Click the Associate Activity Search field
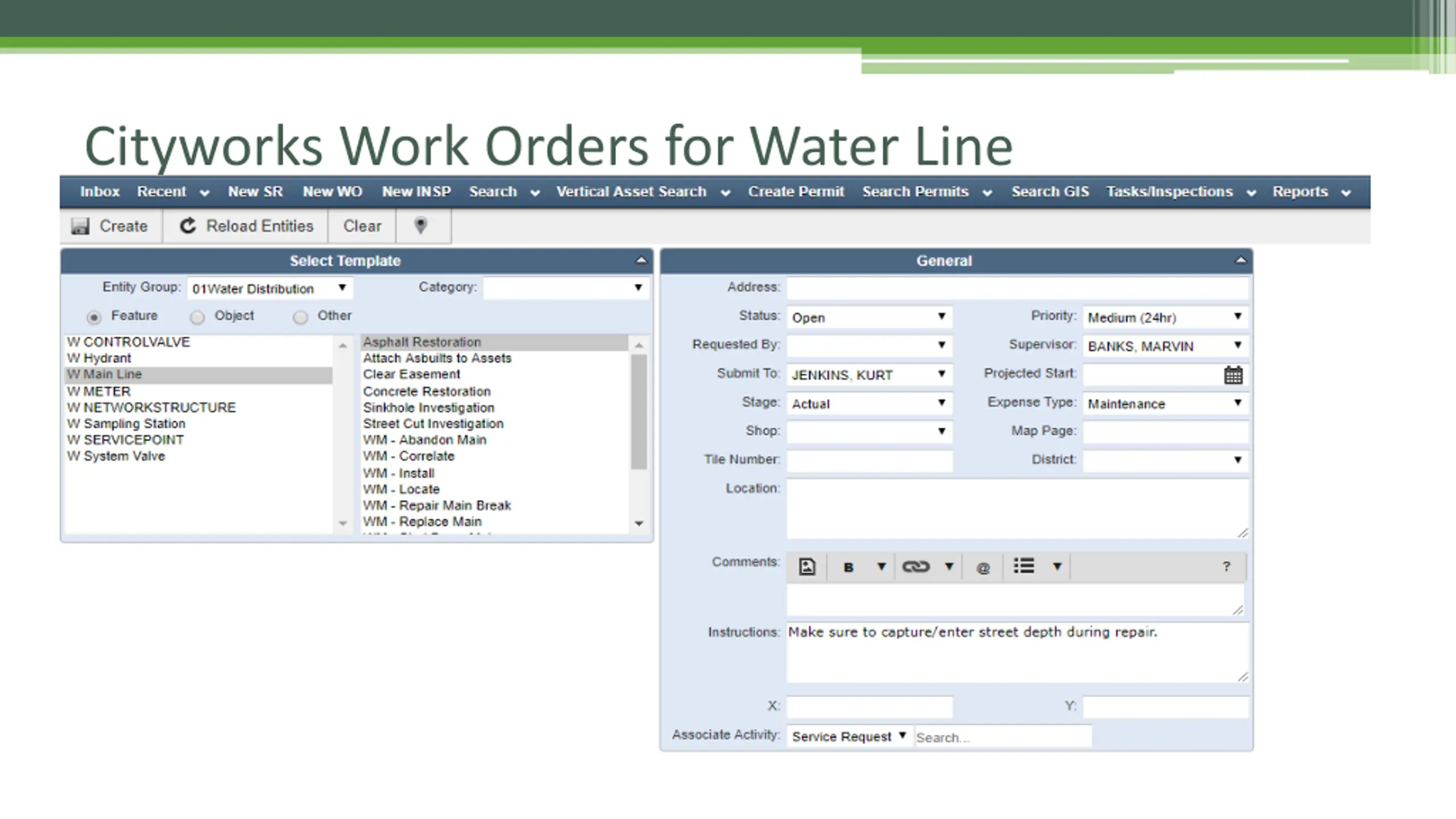This screenshot has width=1456, height=819. pos(1003,737)
